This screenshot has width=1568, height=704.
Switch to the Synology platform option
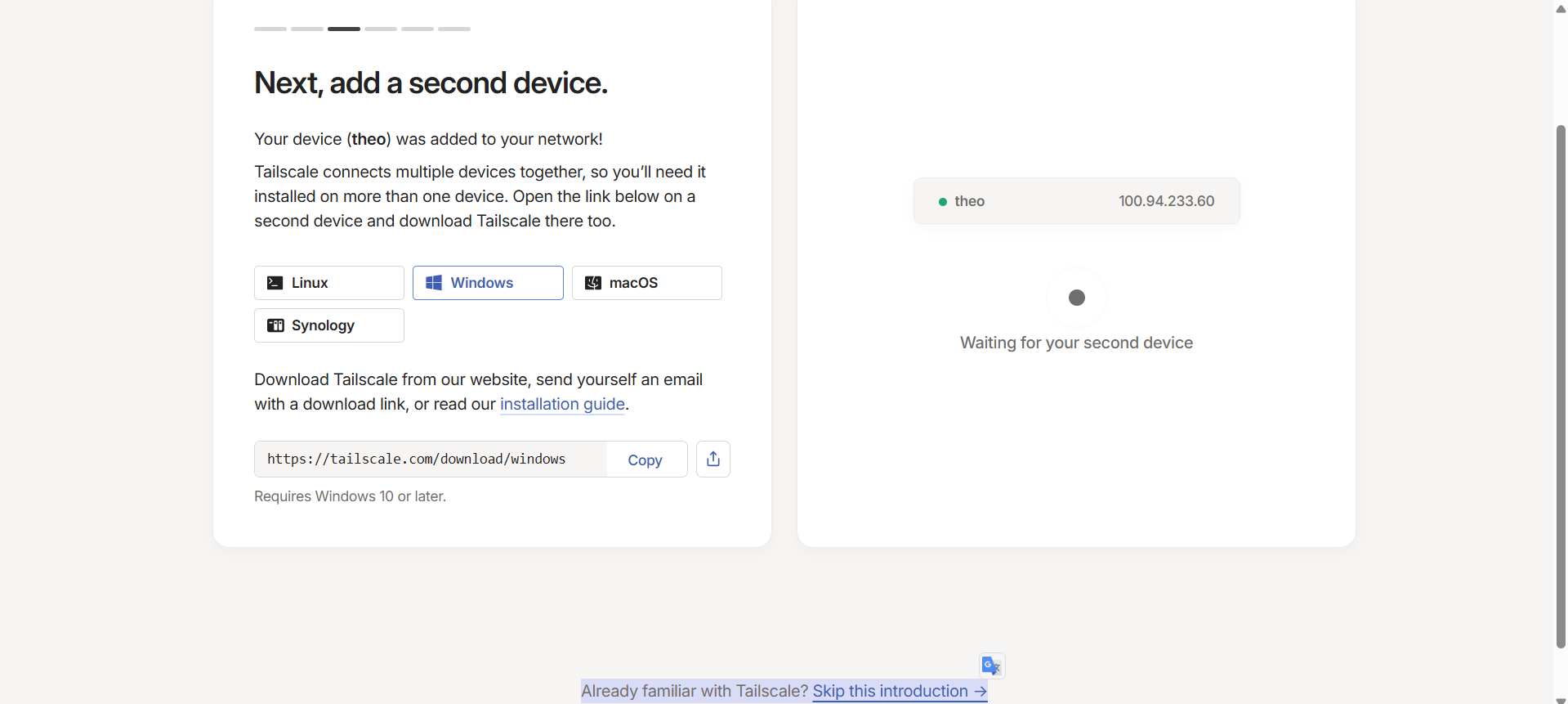point(328,325)
